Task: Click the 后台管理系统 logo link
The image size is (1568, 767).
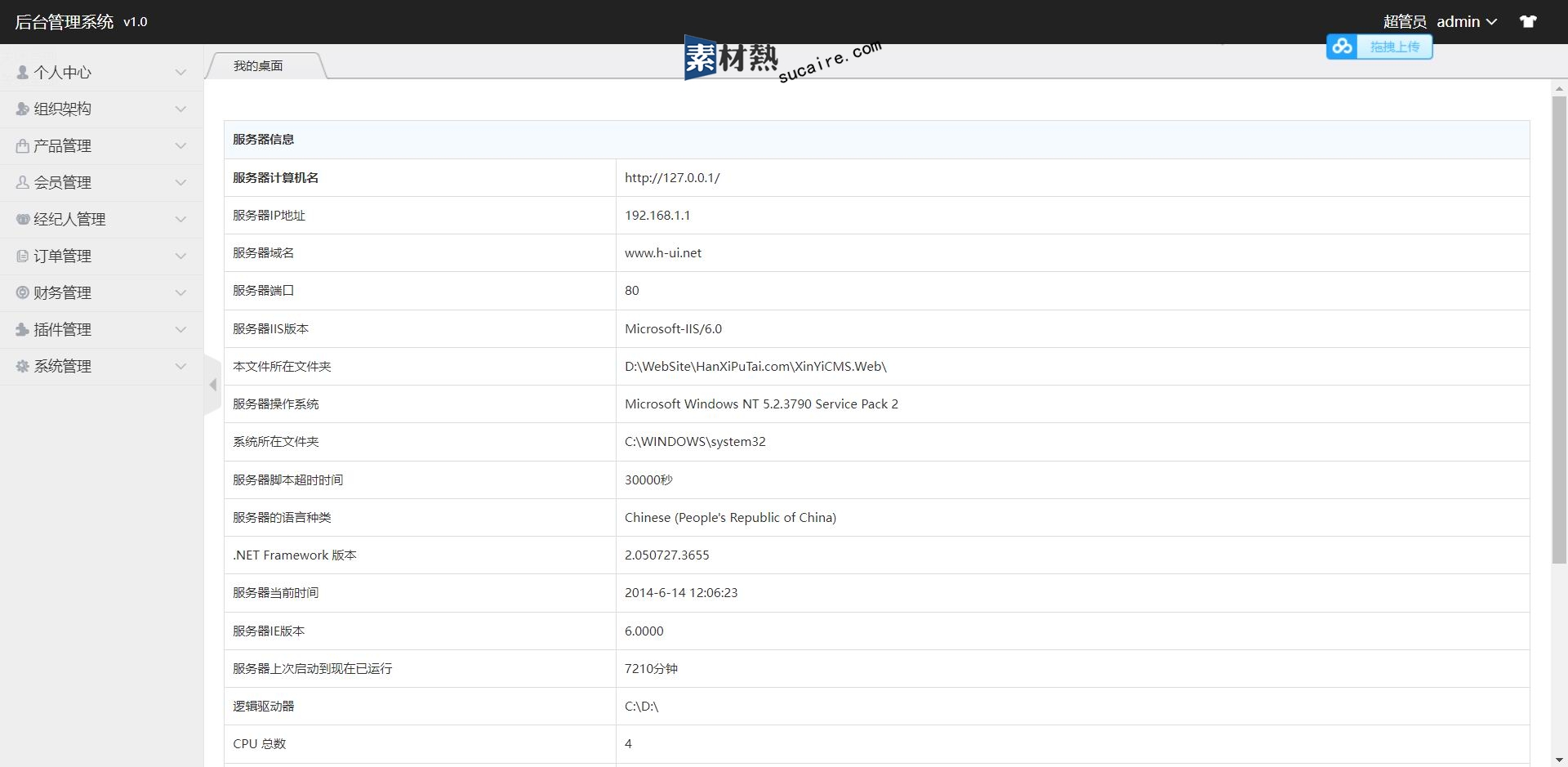Action: point(65,22)
